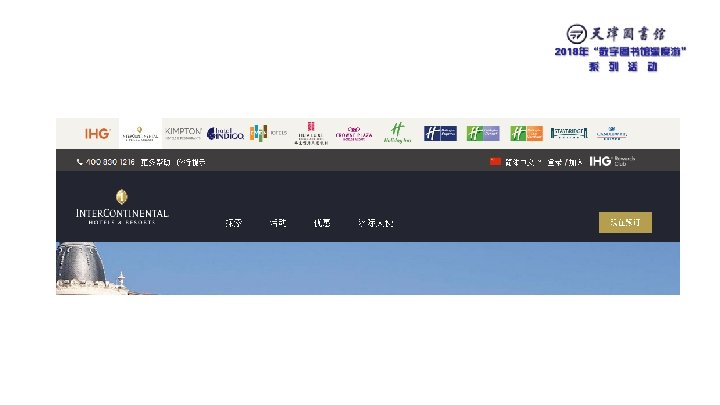Screen dimensions: 720x405
Task: Open the offers navigation menu item
Action: coord(322,223)
